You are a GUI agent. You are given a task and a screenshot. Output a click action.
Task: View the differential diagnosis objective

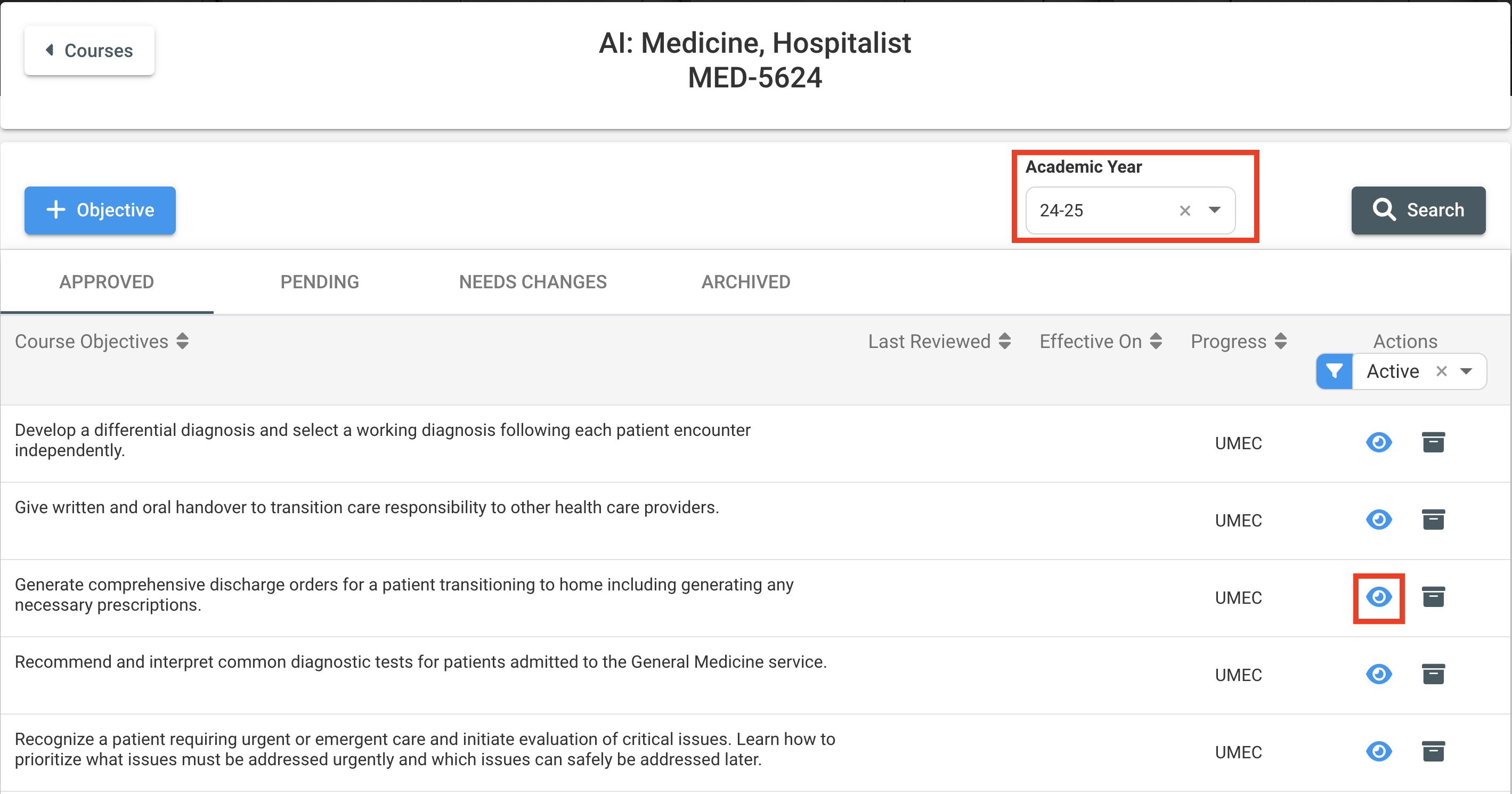(1379, 442)
